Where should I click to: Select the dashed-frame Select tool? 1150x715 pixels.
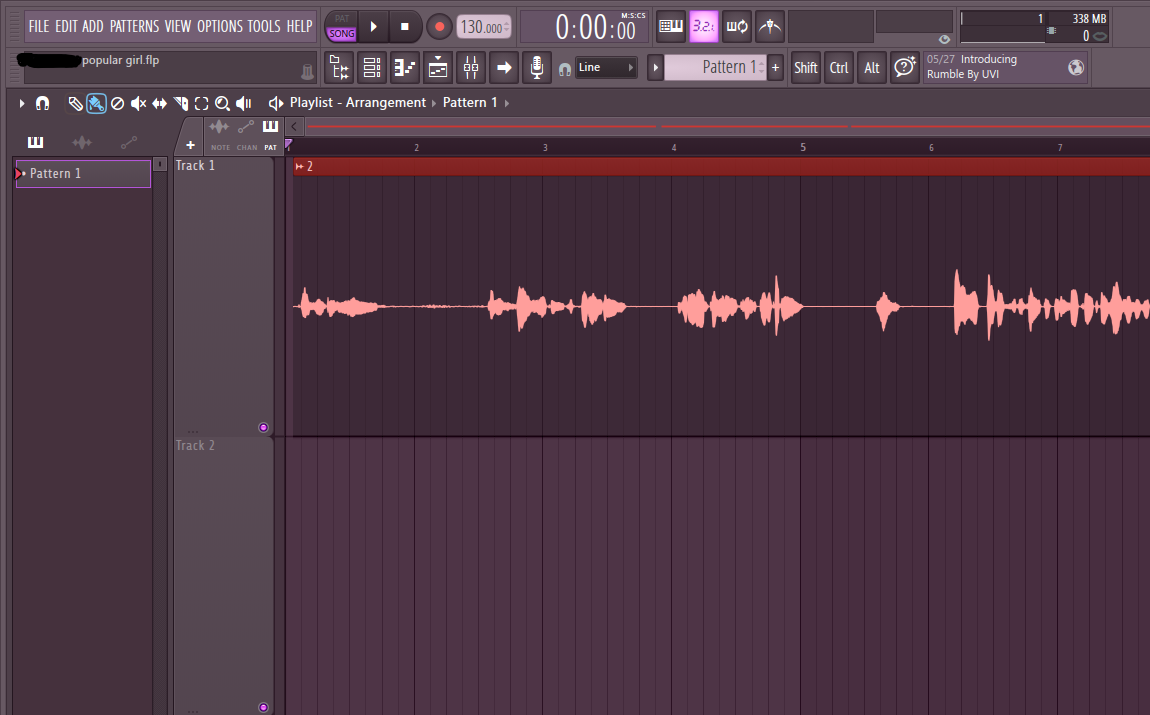201,103
